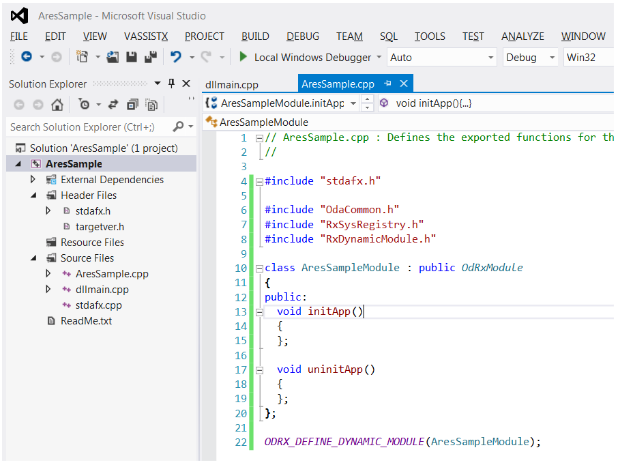This screenshot has height=465, width=618.
Task: Open the BUILD menu
Action: click(255, 36)
